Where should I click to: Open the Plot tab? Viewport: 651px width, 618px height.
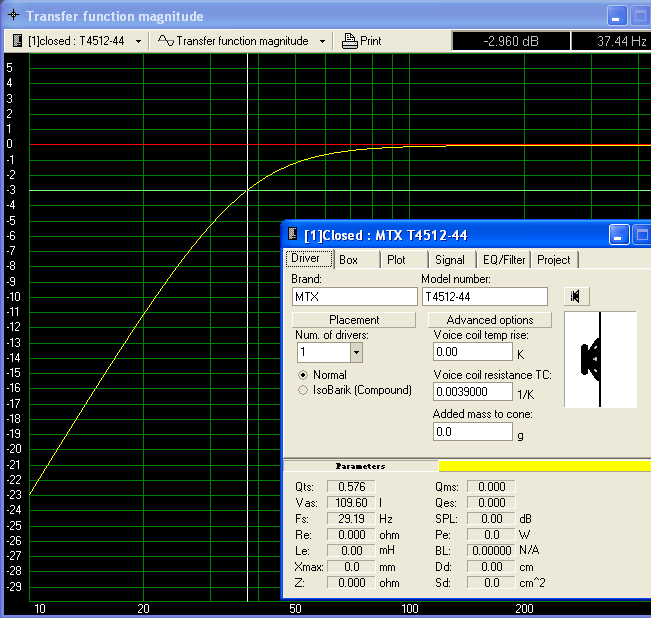pyautogui.click(x=404, y=260)
